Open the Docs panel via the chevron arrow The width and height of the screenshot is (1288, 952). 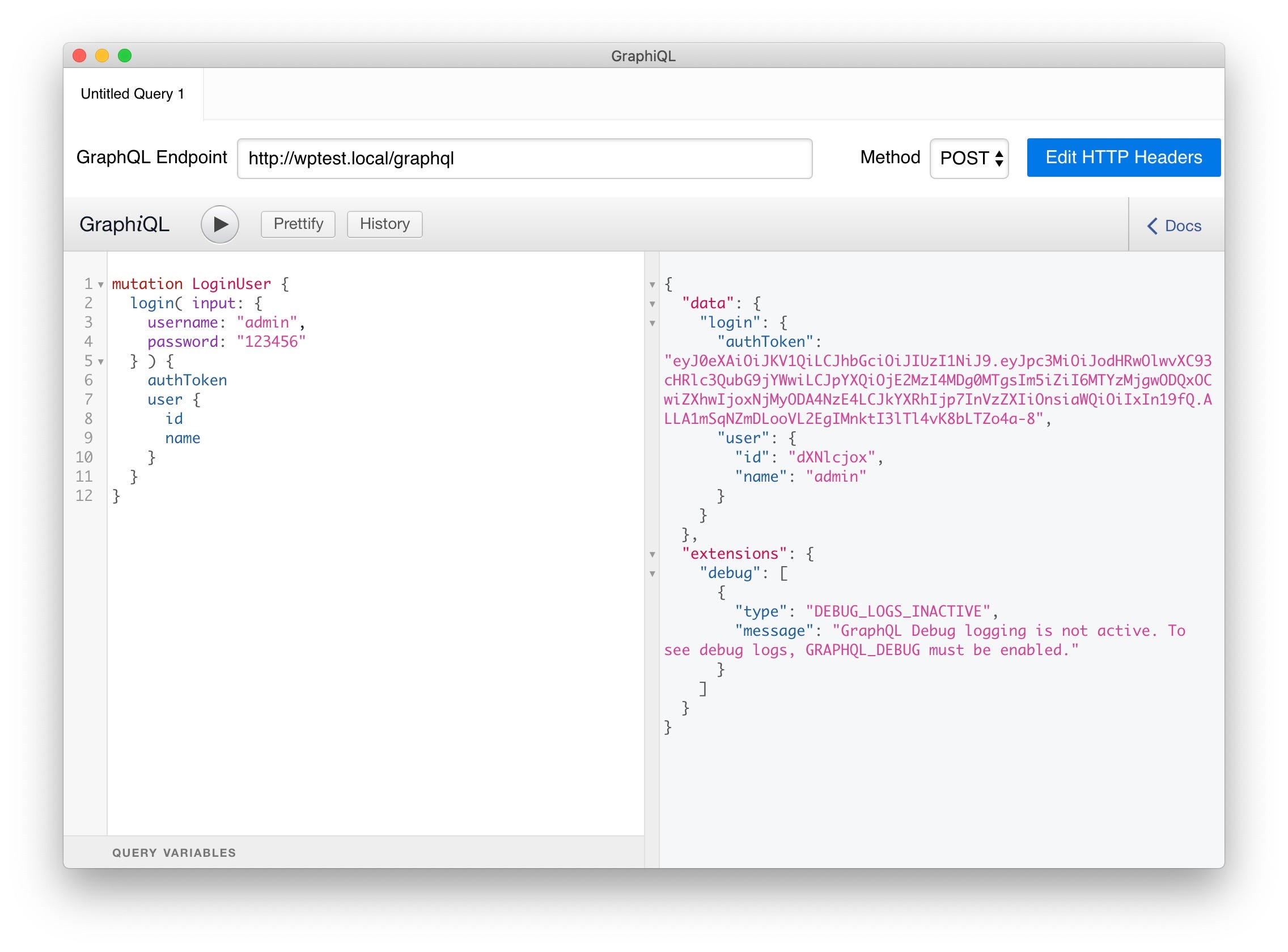point(1152,226)
